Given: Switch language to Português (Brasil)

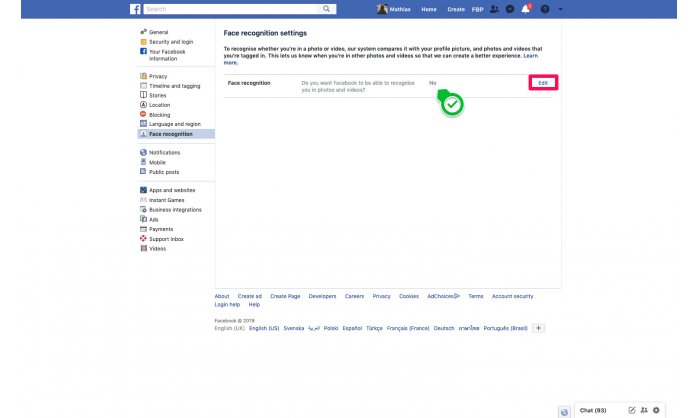Looking at the screenshot, I should coord(505,328).
